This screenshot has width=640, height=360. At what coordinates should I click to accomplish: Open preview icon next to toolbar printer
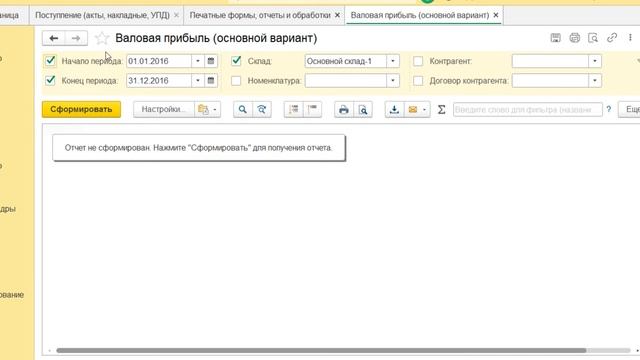point(363,109)
